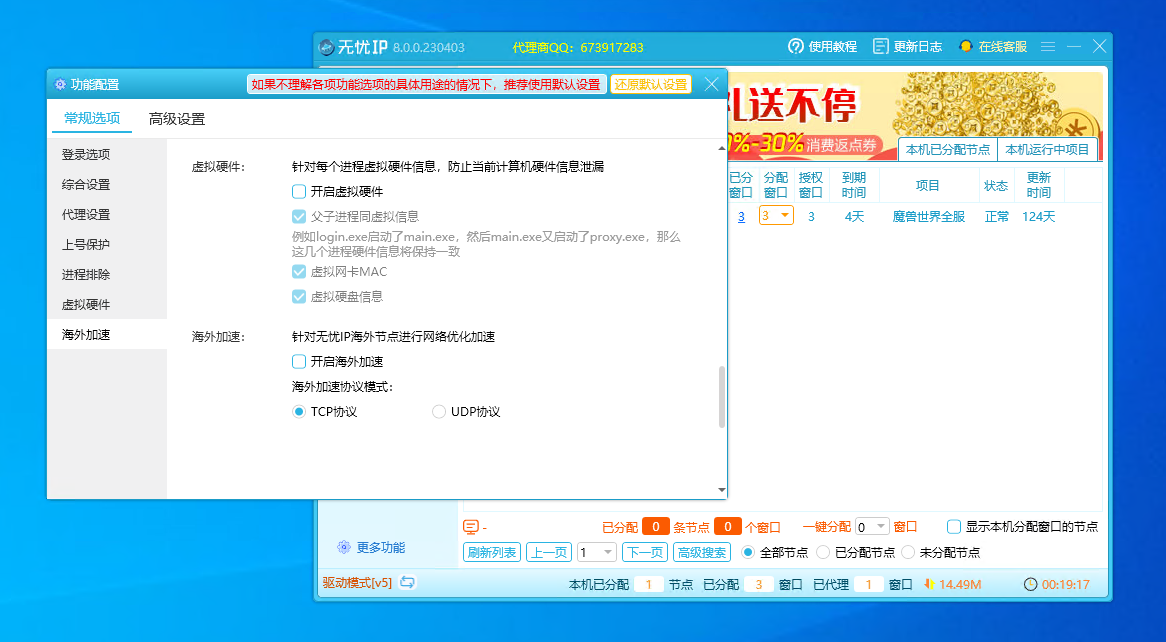Enable 开启虚拟硬件 checkbox
The image size is (1166, 642).
point(299,191)
